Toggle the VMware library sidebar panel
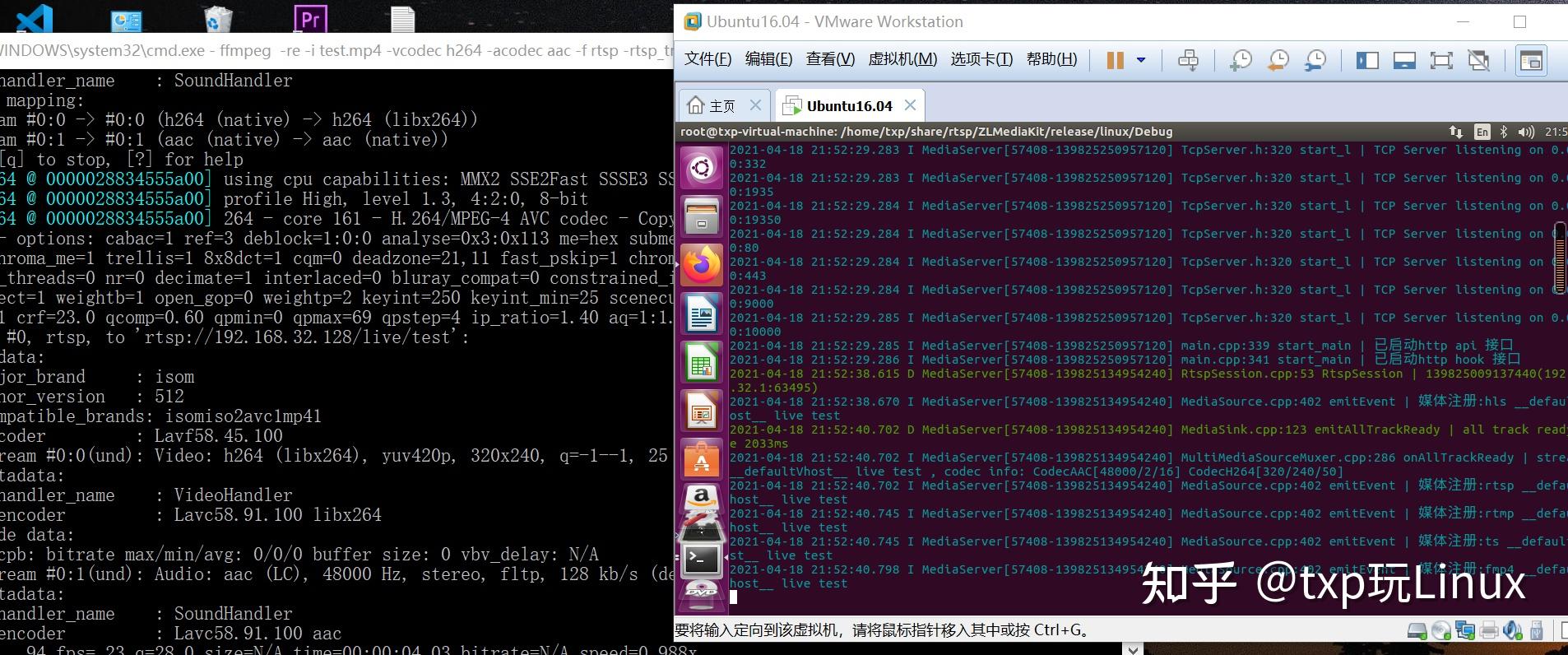 point(1367,60)
